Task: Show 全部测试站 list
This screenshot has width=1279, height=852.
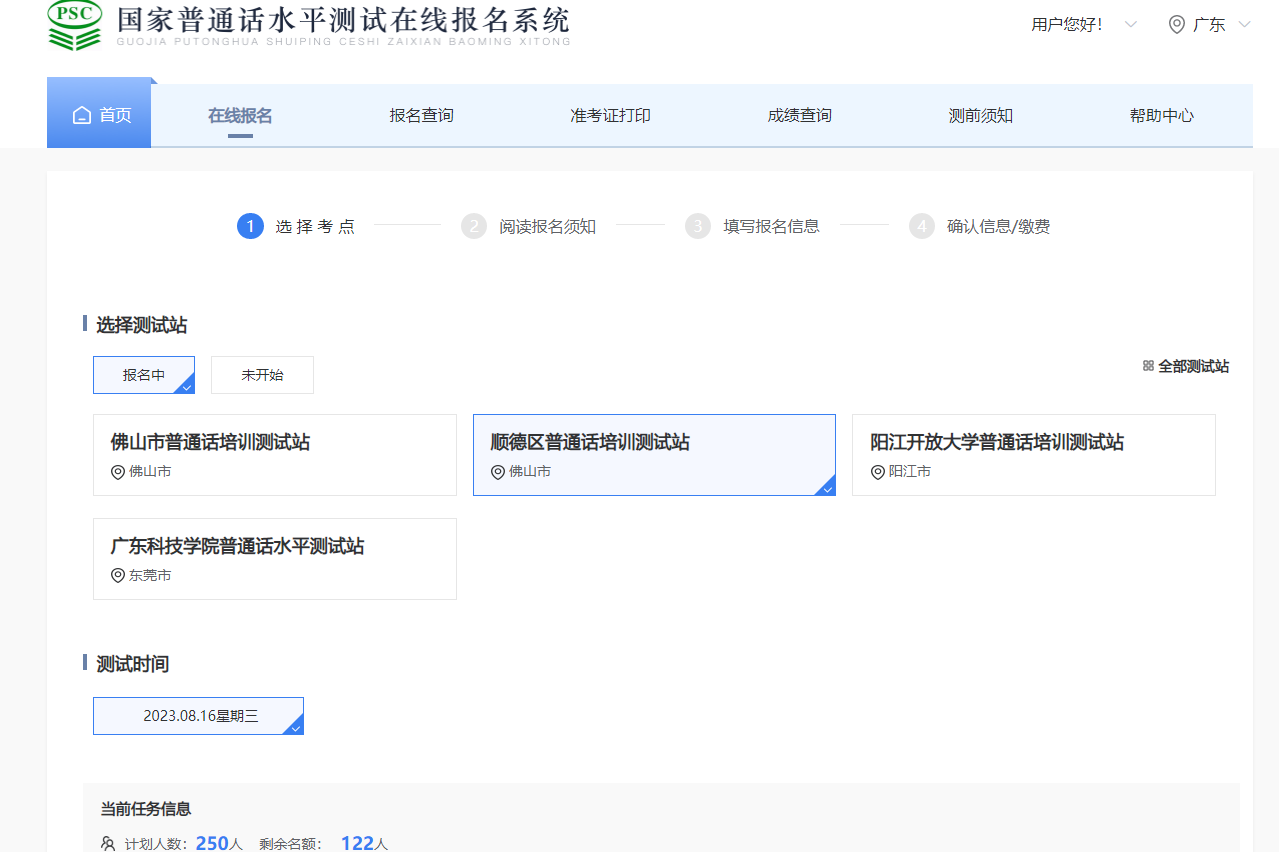Action: tap(1193, 367)
